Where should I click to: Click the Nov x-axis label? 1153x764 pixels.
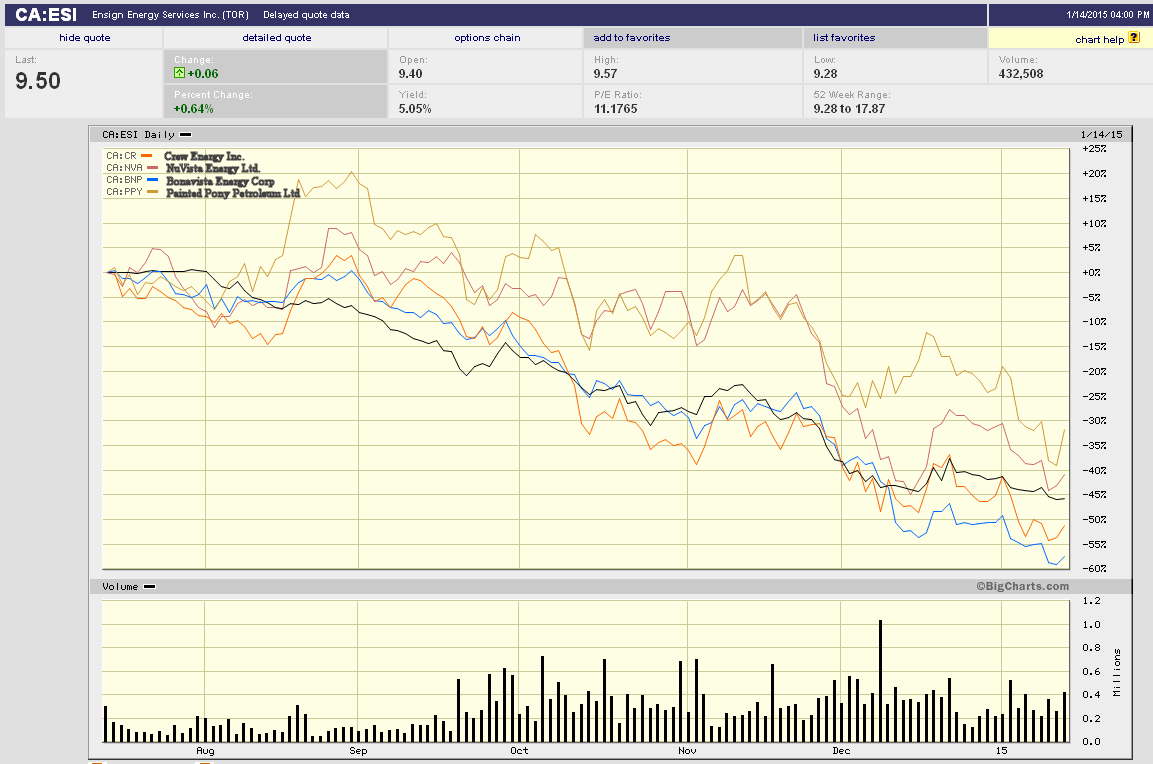pyautogui.click(x=687, y=751)
